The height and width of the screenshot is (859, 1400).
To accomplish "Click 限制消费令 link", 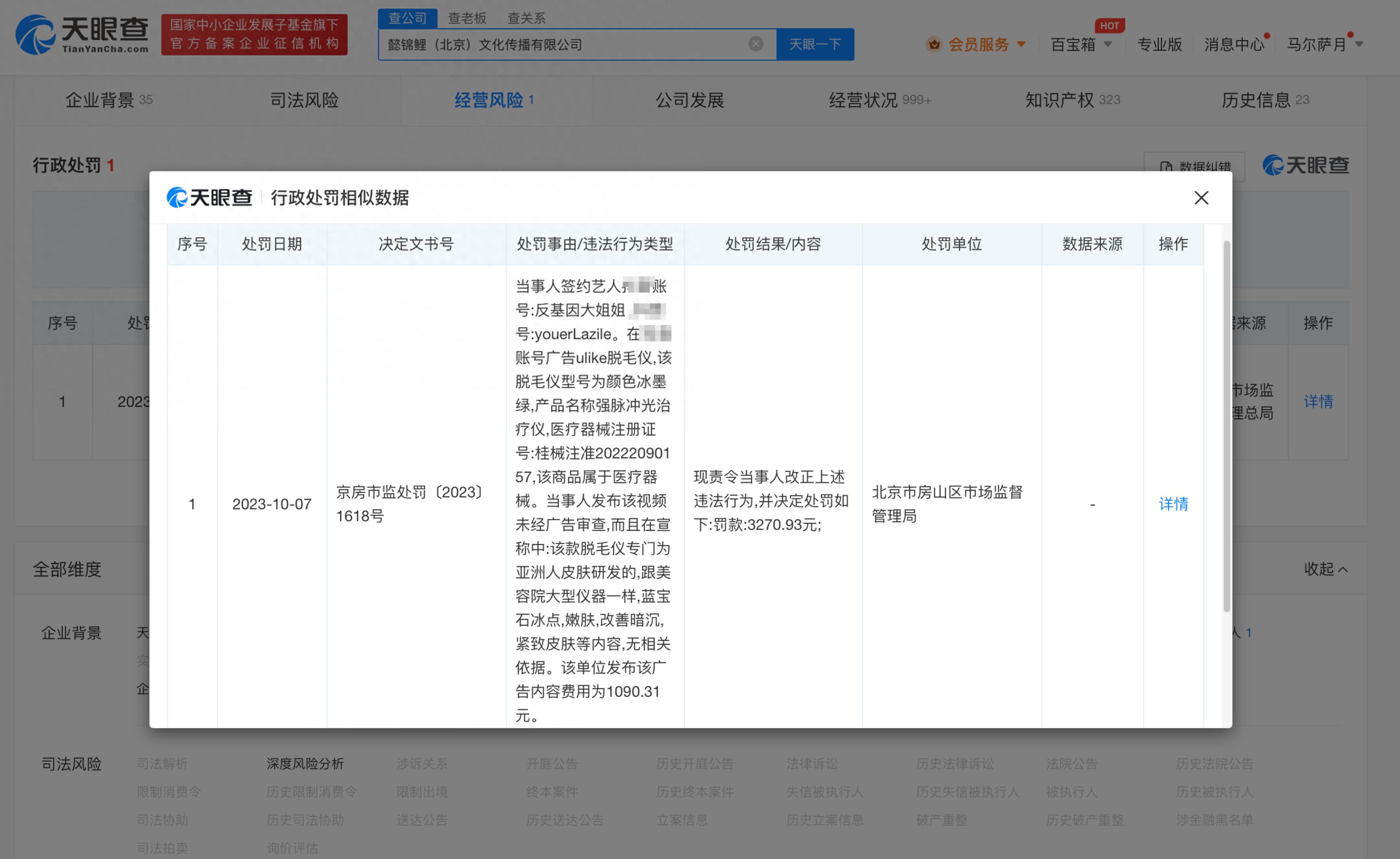I will pyautogui.click(x=169, y=791).
